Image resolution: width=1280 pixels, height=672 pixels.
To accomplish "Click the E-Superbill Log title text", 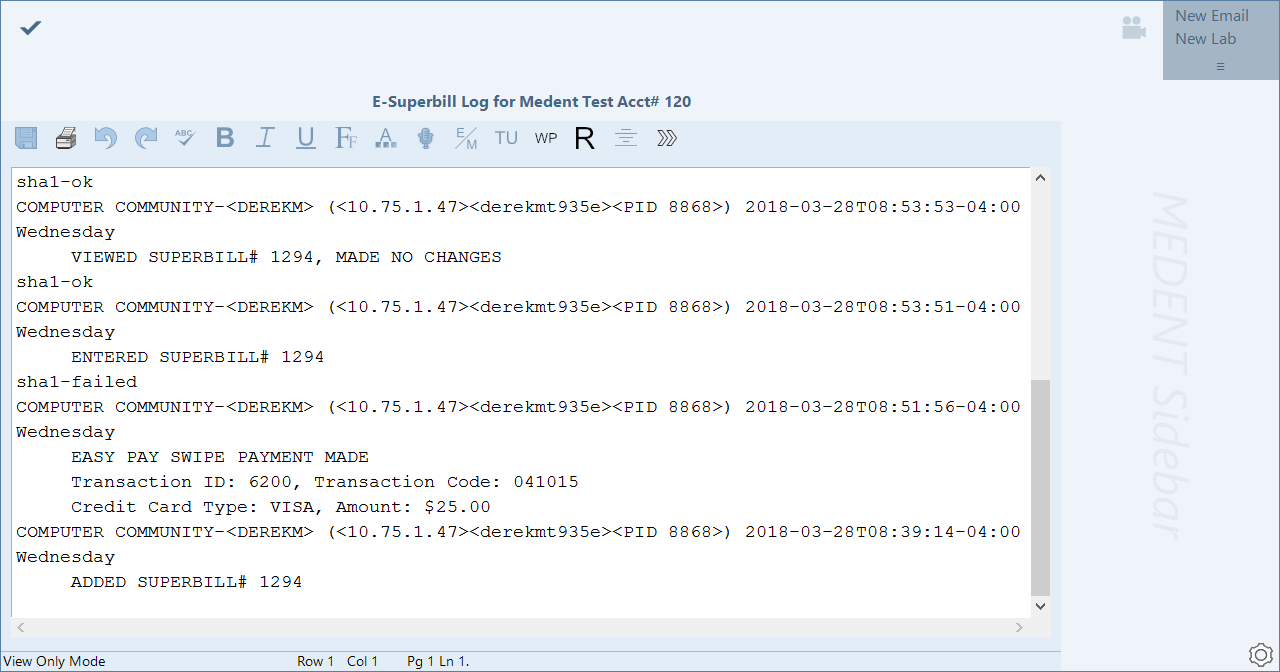I will coord(531,101).
